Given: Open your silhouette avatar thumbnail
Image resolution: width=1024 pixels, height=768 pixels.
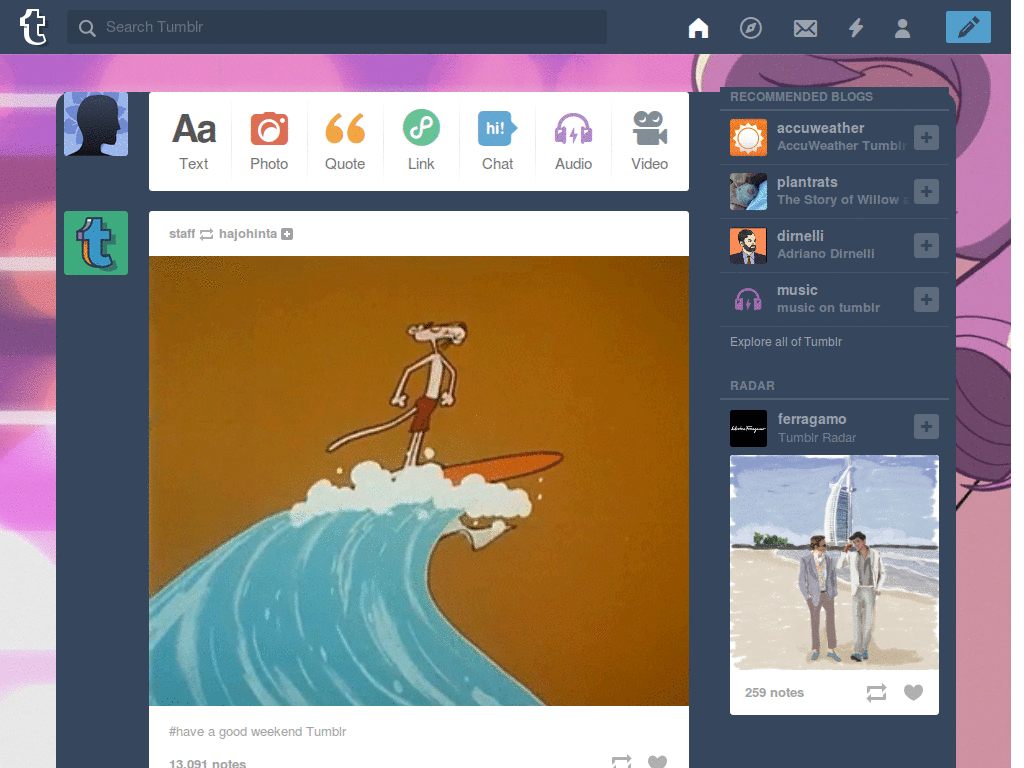Looking at the screenshot, I should point(96,124).
